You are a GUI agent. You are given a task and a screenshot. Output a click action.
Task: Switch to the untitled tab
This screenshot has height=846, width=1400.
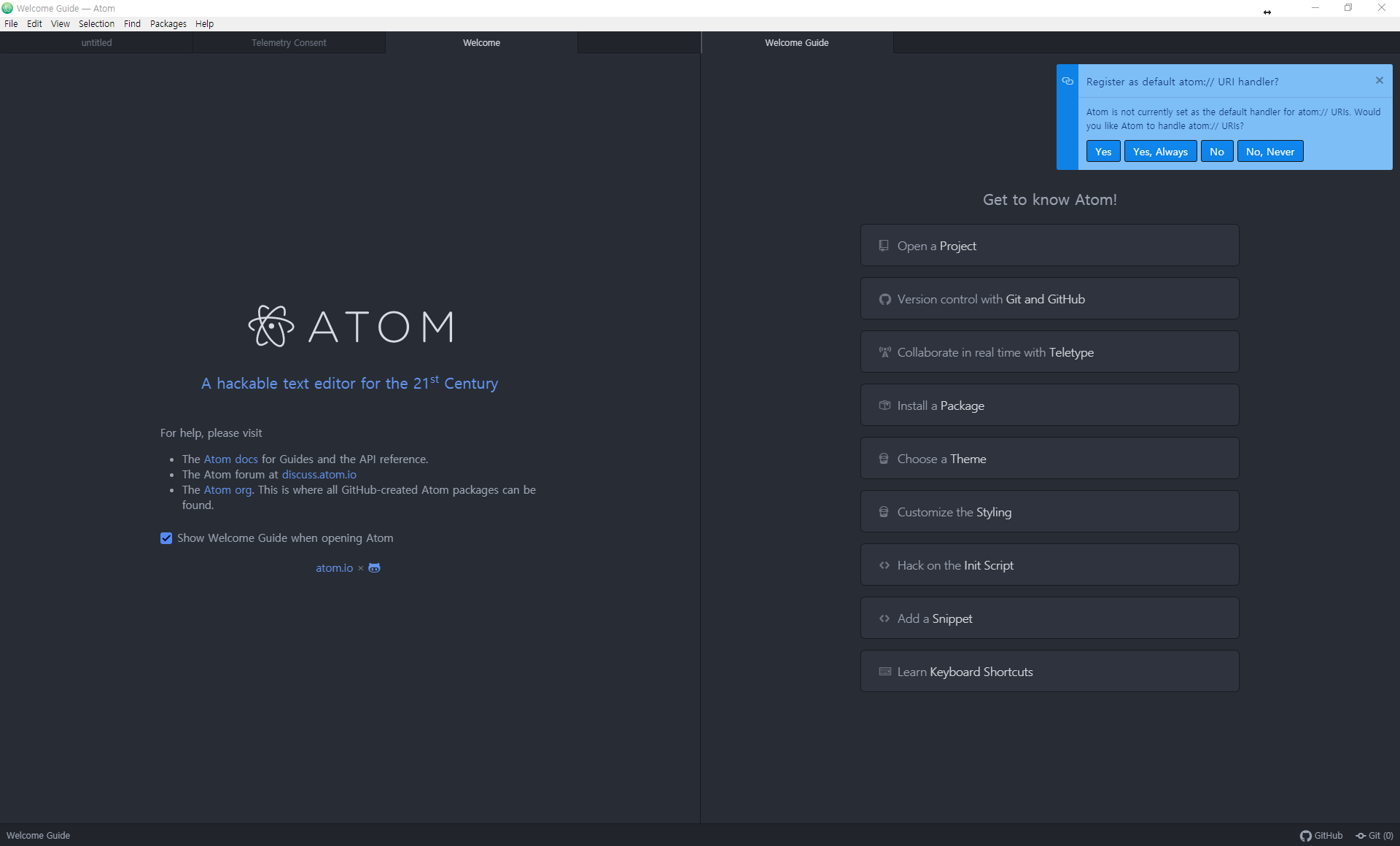click(96, 43)
